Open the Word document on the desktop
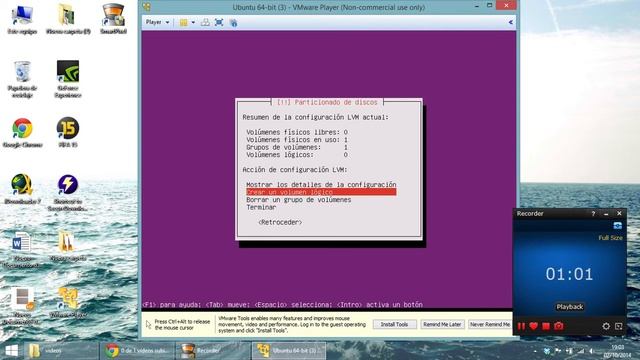This screenshot has width=640, height=360. click(21, 249)
